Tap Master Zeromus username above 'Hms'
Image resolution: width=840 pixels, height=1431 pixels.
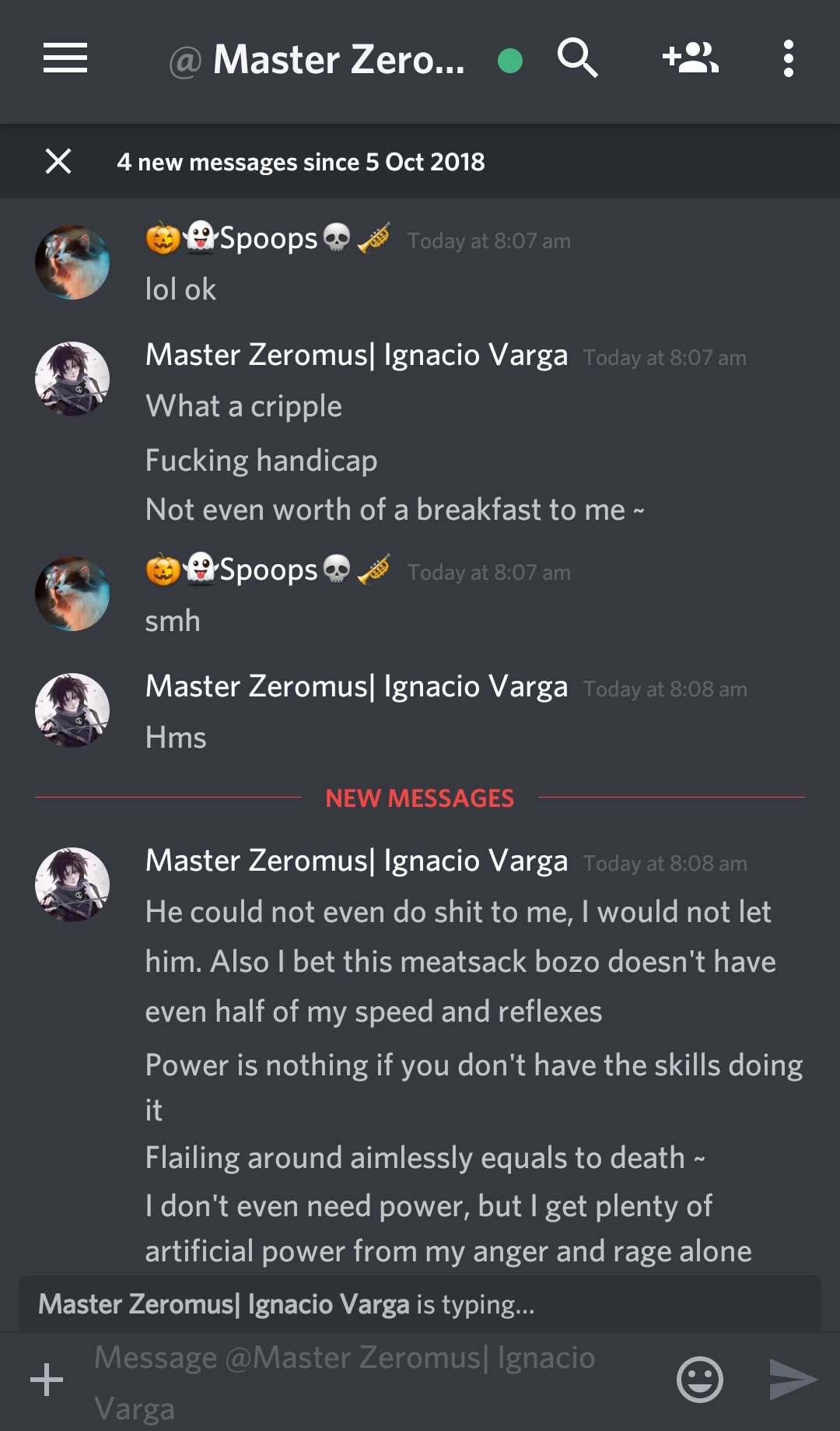coord(356,687)
